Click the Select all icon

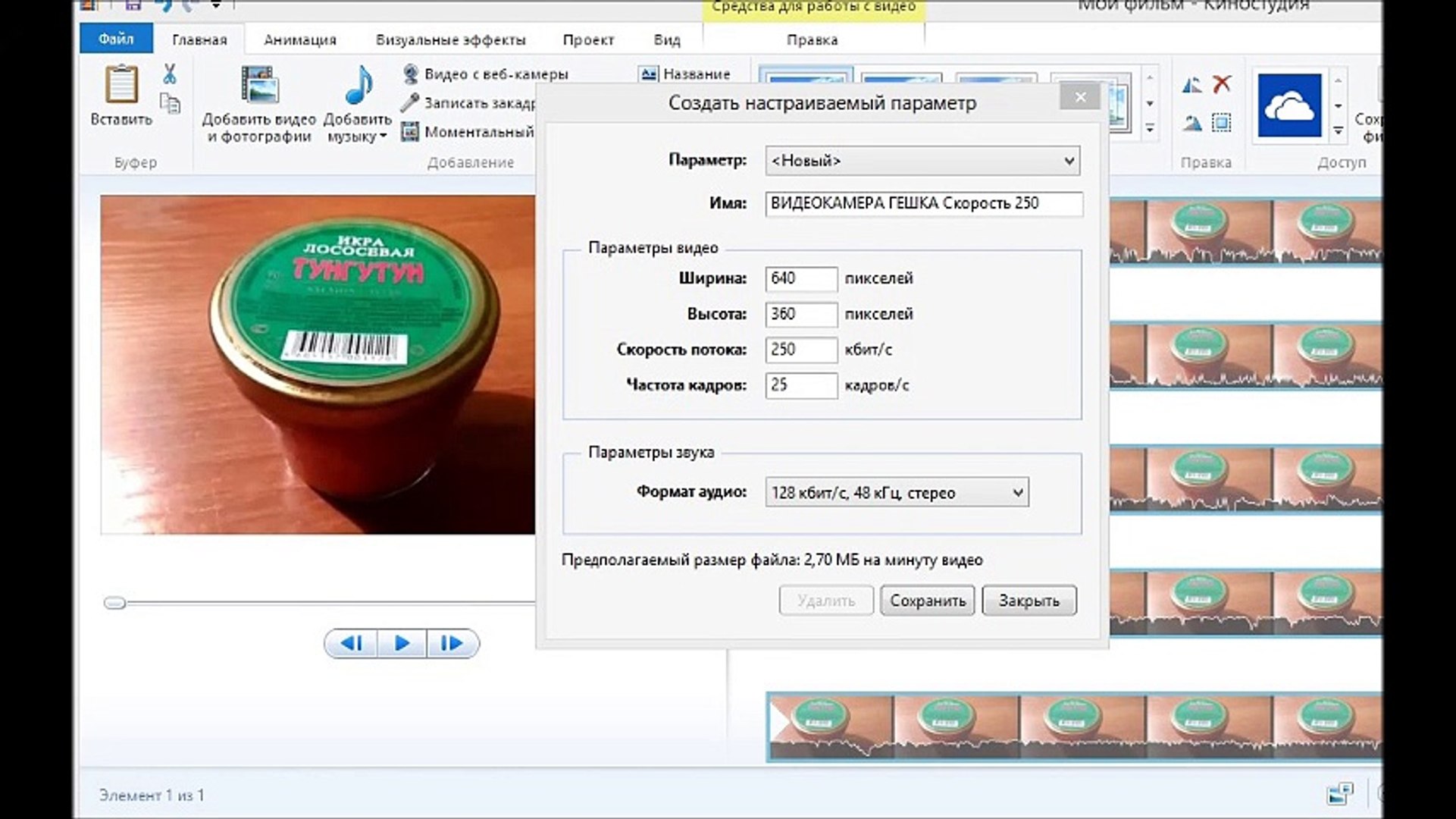(1222, 122)
